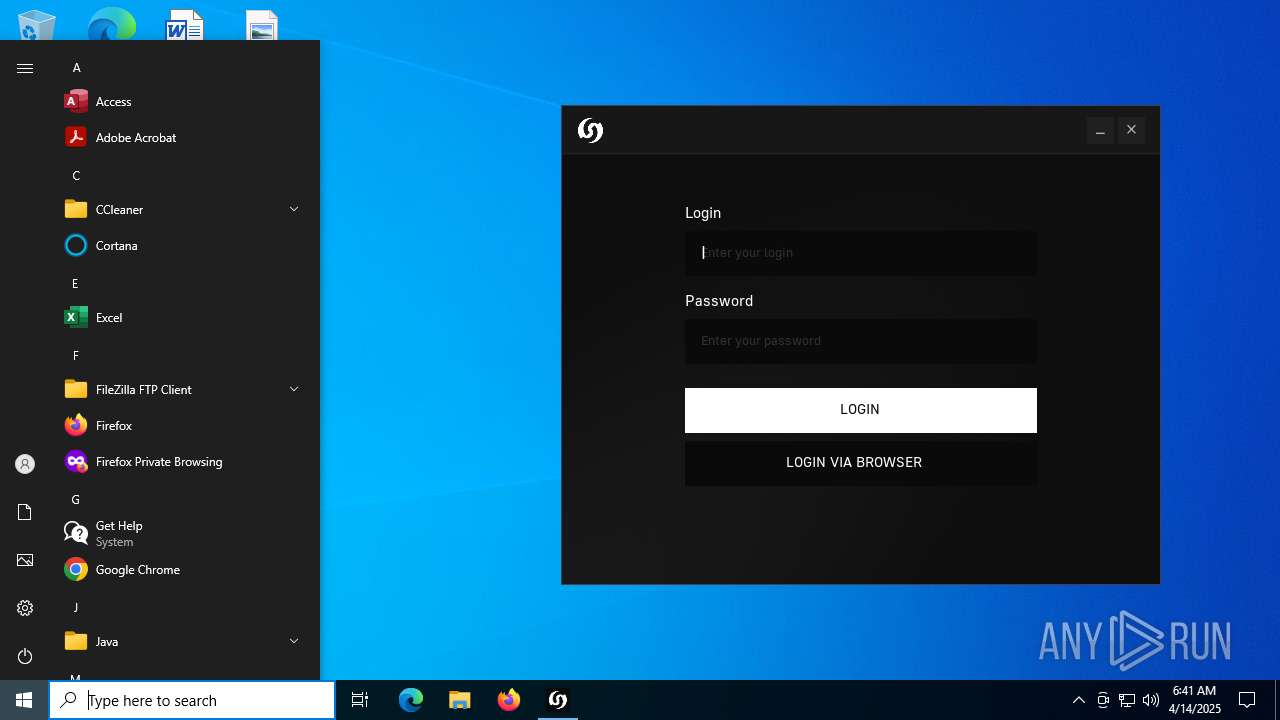The image size is (1280, 720).
Task: Jump to letter F section header
Action: [75, 356]
